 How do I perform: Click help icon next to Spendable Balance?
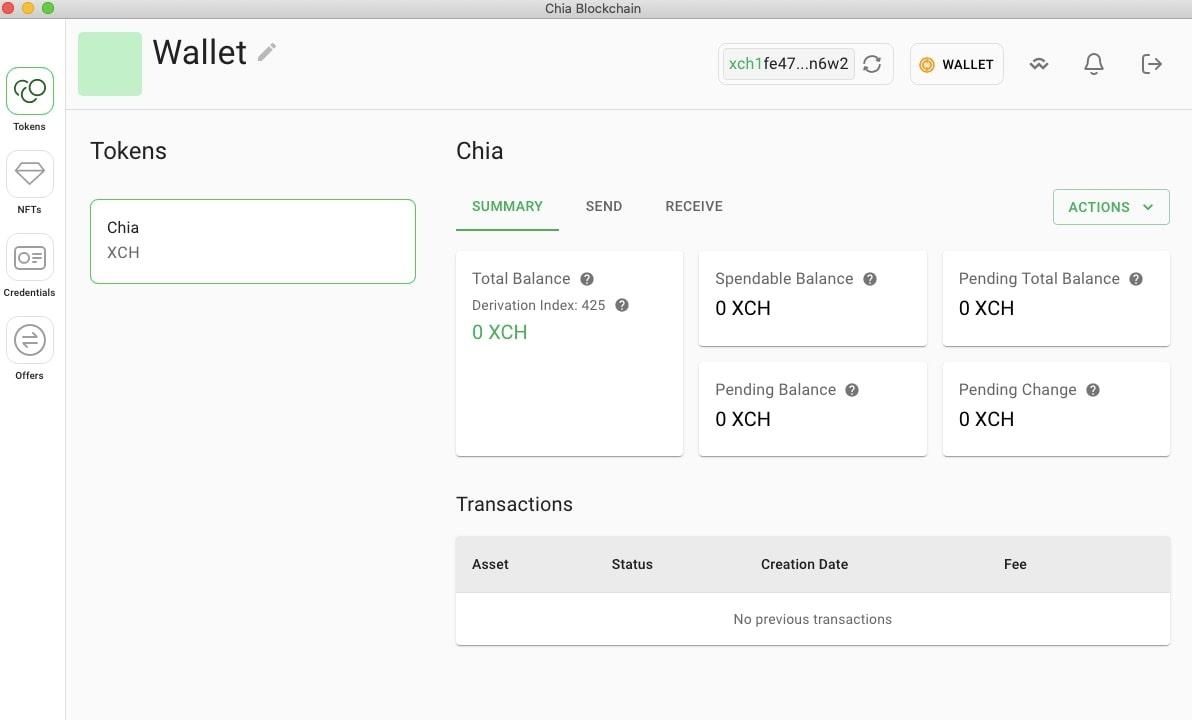coord(870,279)
